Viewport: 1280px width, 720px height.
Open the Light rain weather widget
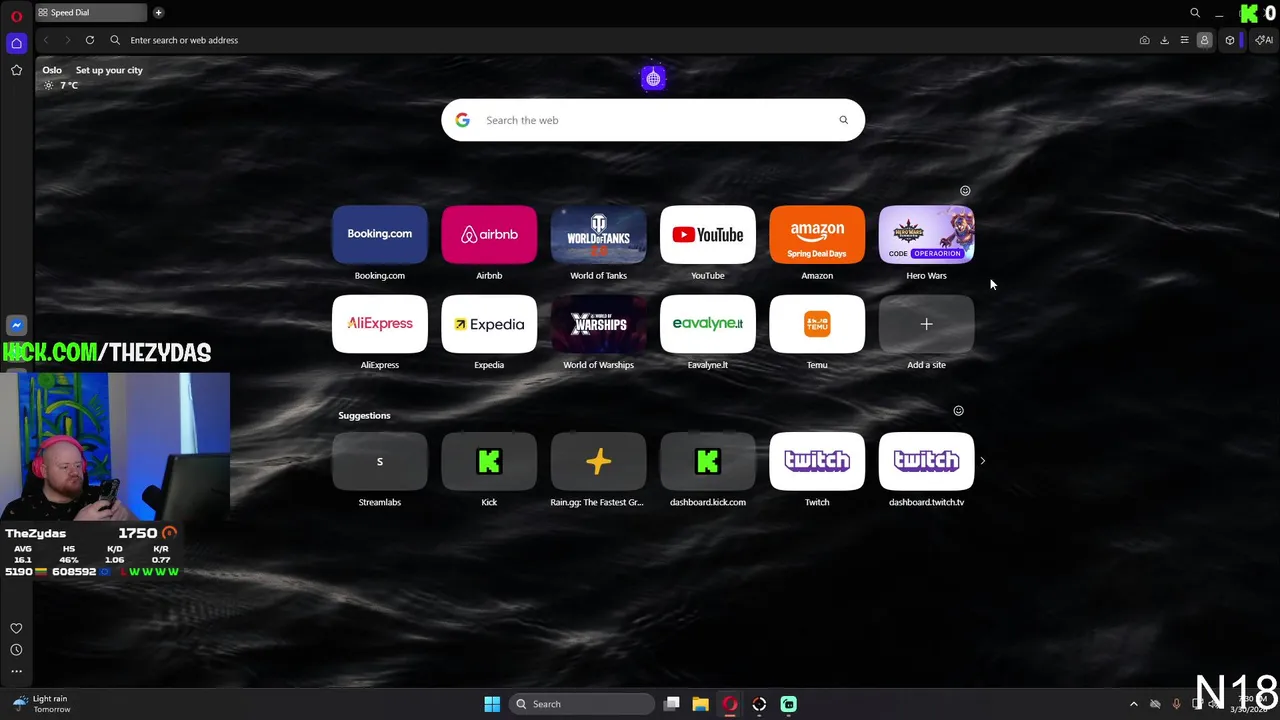click(x=42, y=704)
